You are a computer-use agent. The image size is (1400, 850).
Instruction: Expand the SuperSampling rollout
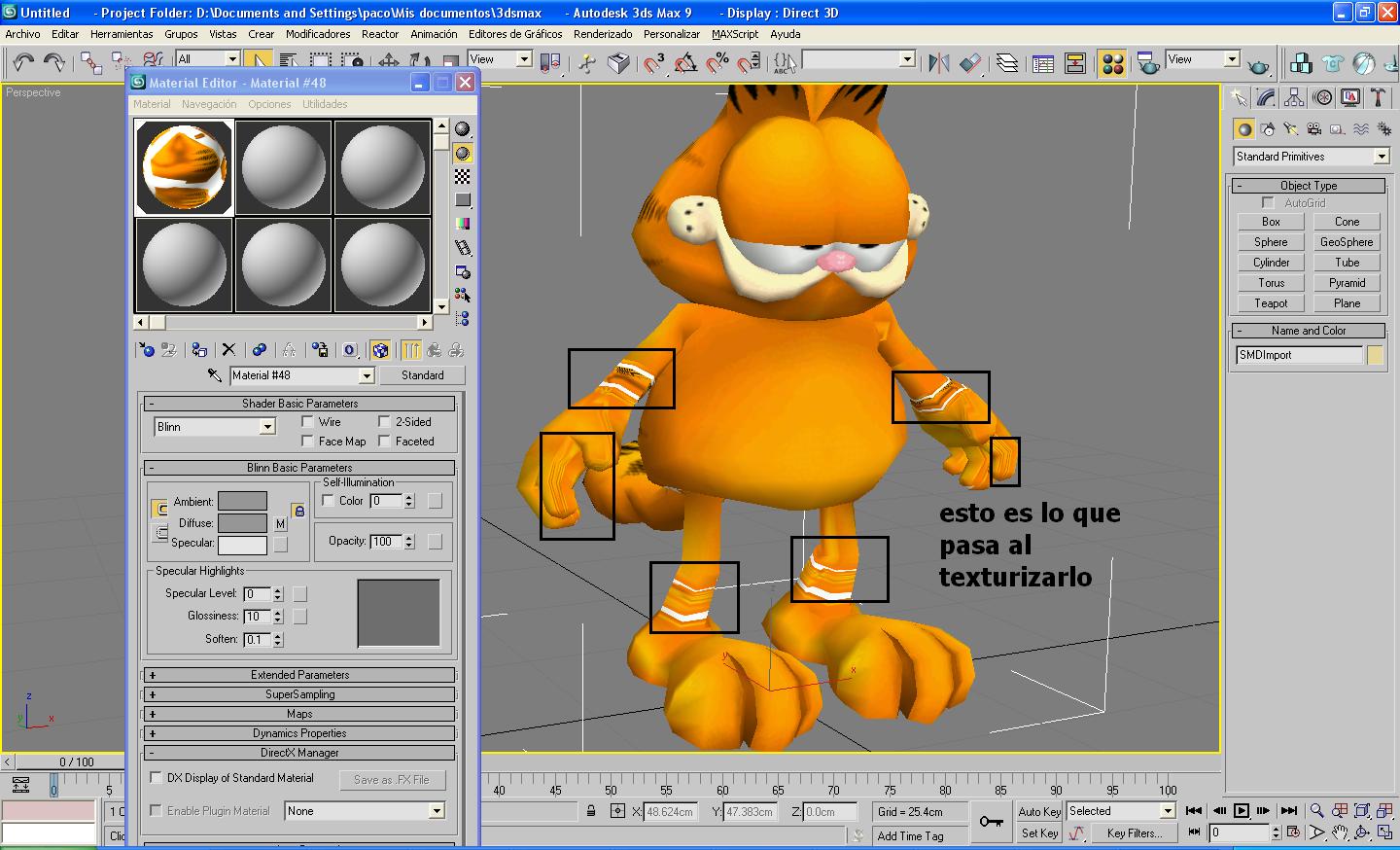coord(299,694)
